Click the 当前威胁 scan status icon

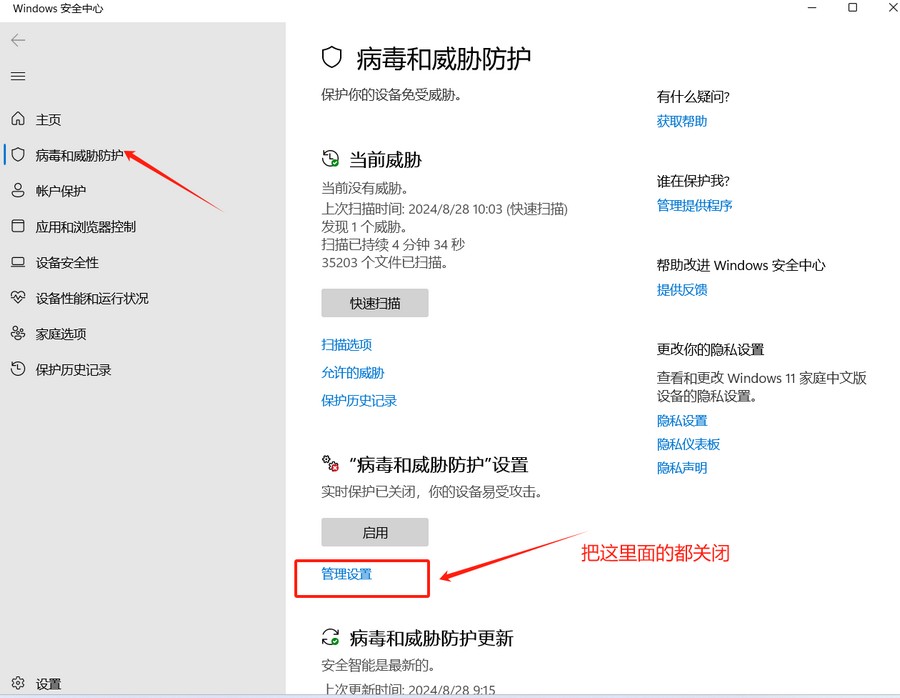coord(331,159)
